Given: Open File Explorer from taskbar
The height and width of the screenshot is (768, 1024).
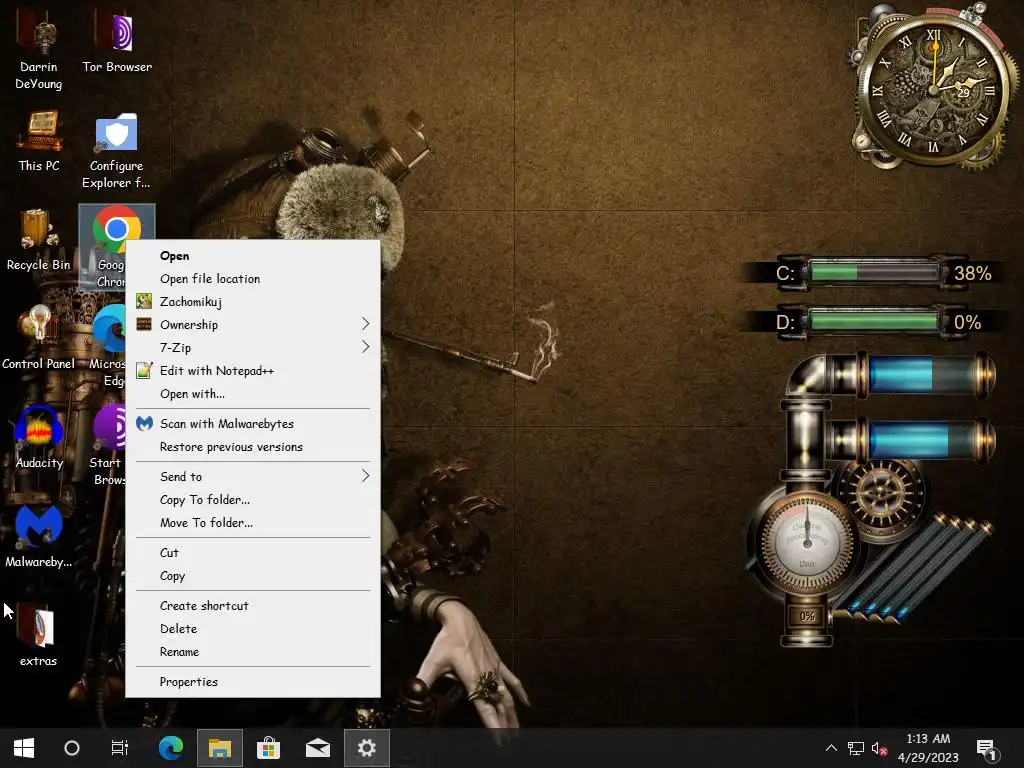Looking at the screenshot, I should pos(220,748).
